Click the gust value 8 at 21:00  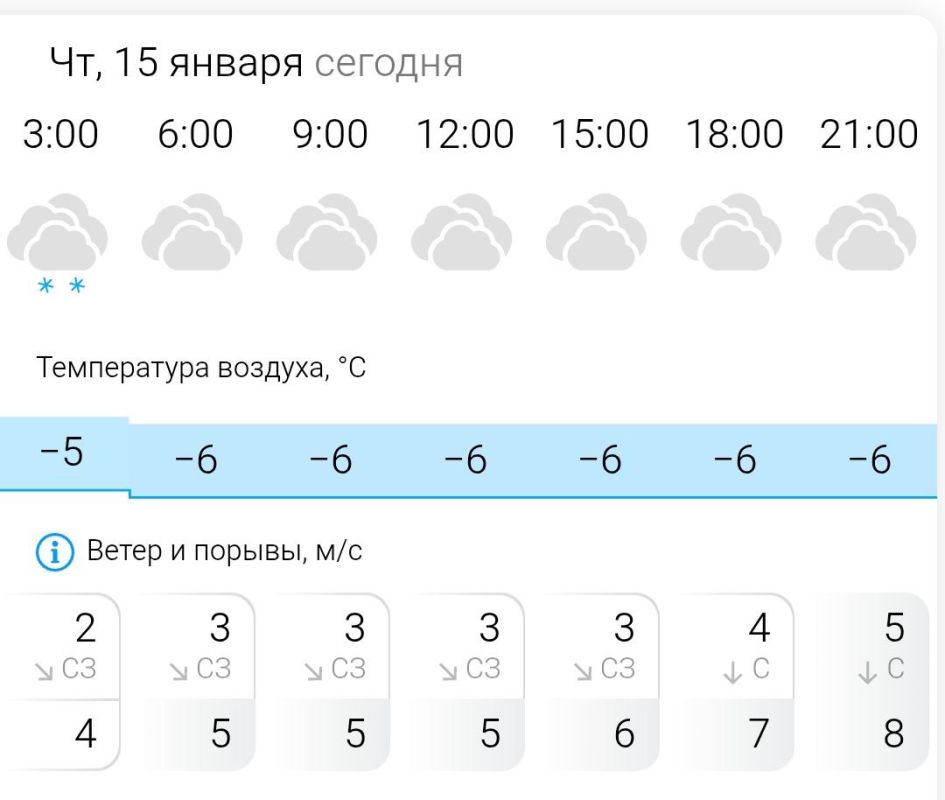[x=893, y=733]
